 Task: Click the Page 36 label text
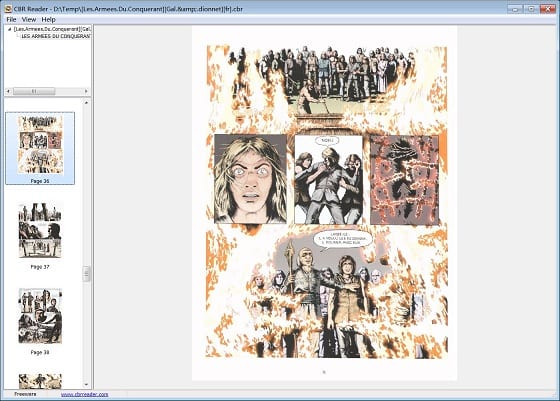coord(40,181)
